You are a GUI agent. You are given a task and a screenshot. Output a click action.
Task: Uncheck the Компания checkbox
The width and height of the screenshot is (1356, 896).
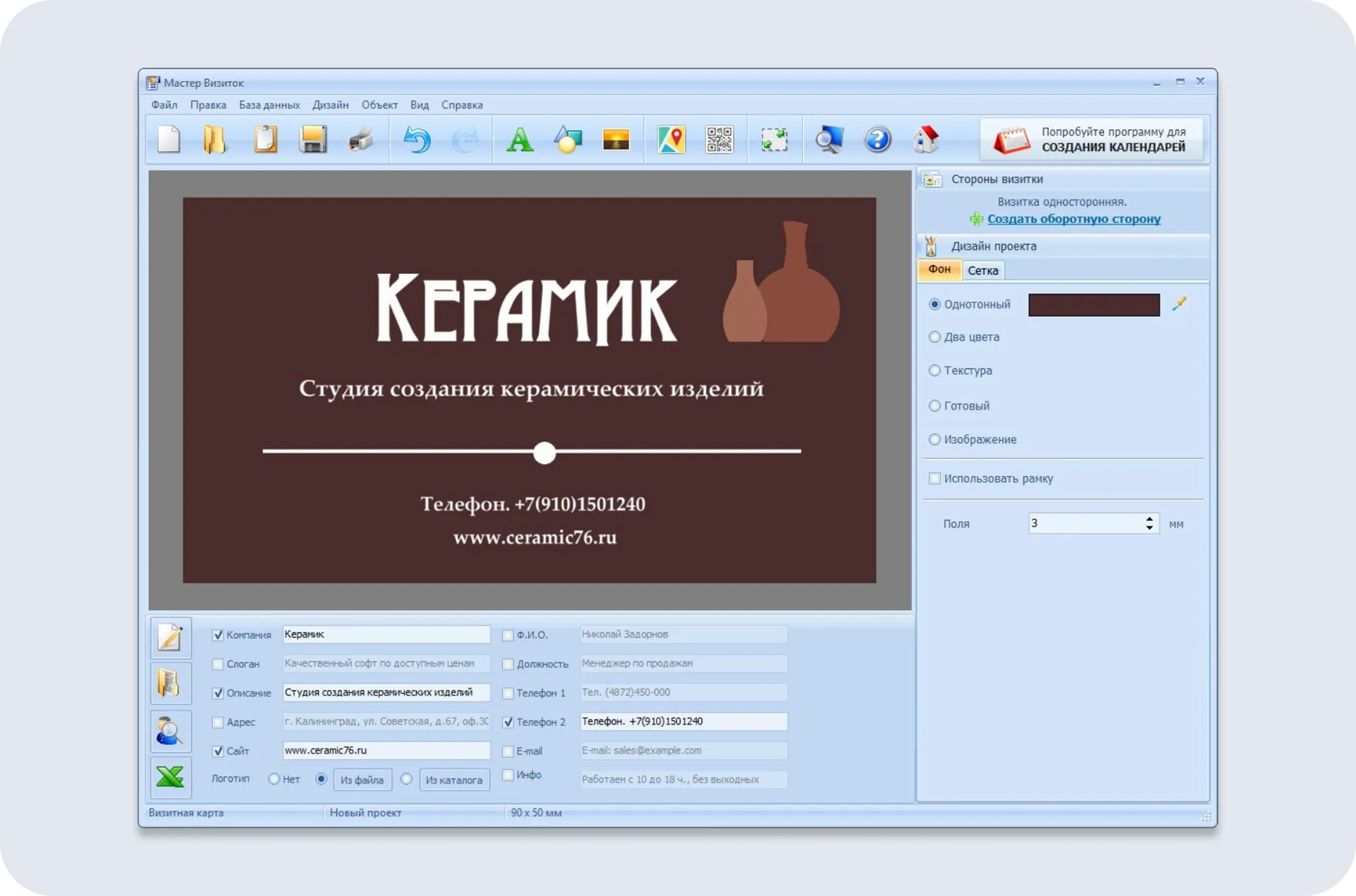click(x=218, y=635)
